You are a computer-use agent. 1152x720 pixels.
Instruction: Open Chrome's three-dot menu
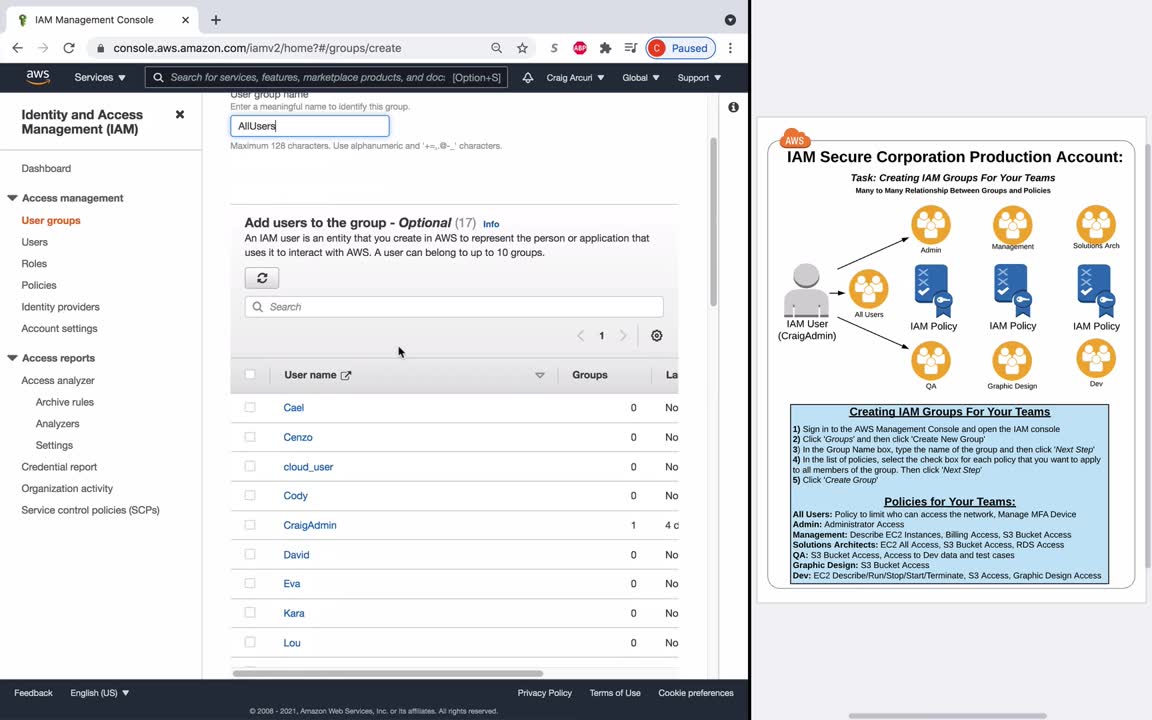(730, 48)
